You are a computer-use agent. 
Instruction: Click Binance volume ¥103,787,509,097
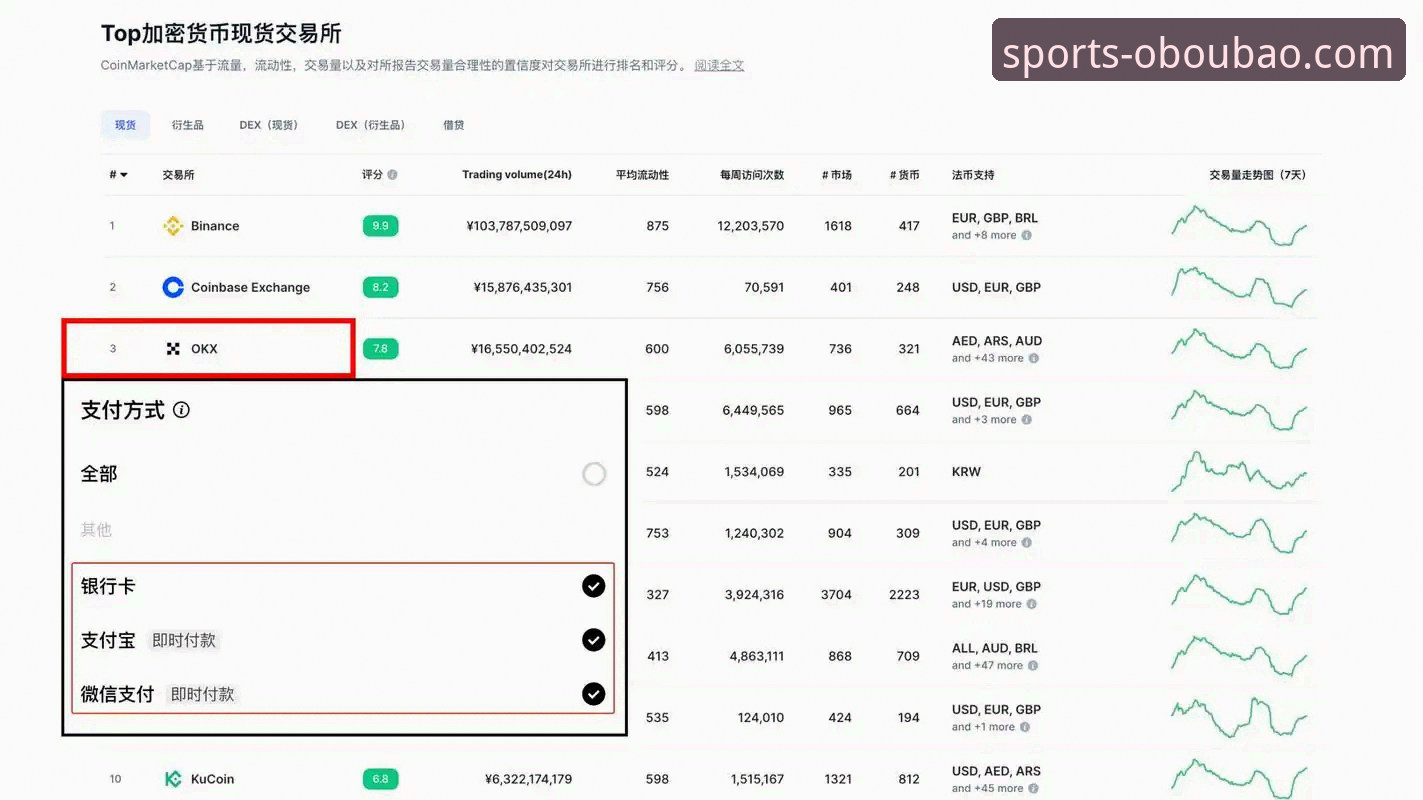point(519,226)
